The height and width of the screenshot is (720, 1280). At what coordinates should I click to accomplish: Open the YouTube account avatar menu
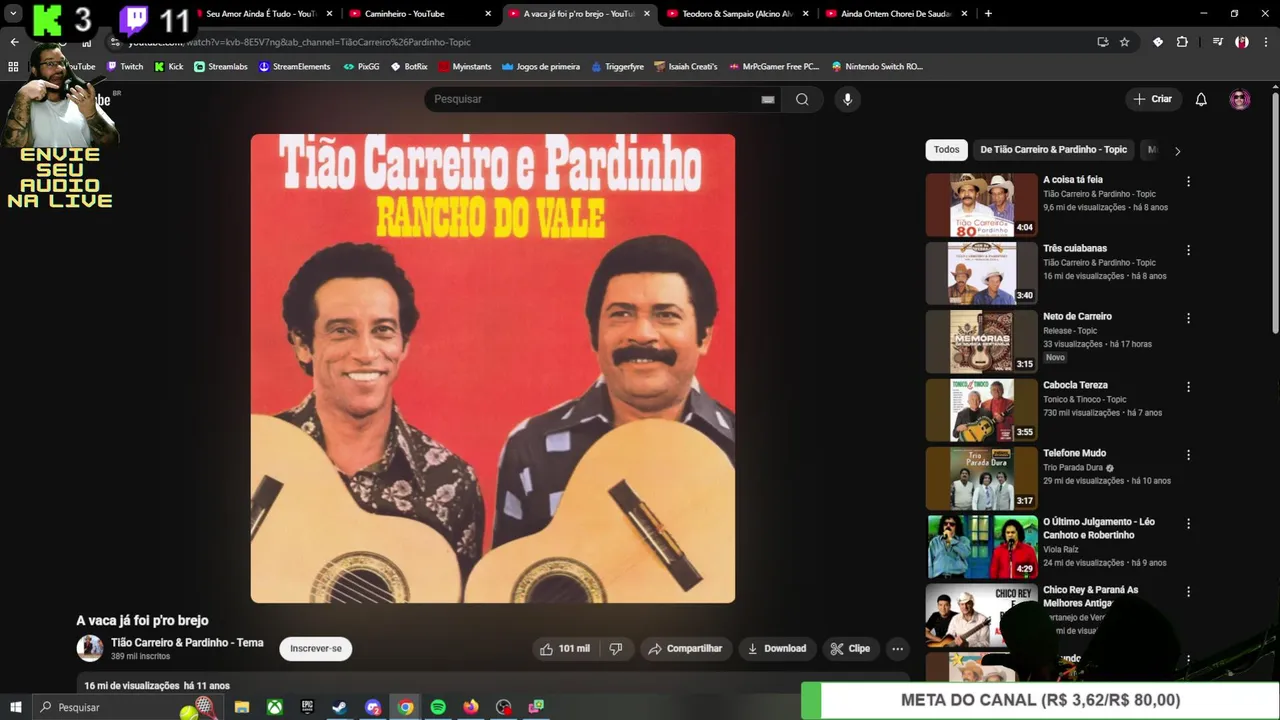1240,99
